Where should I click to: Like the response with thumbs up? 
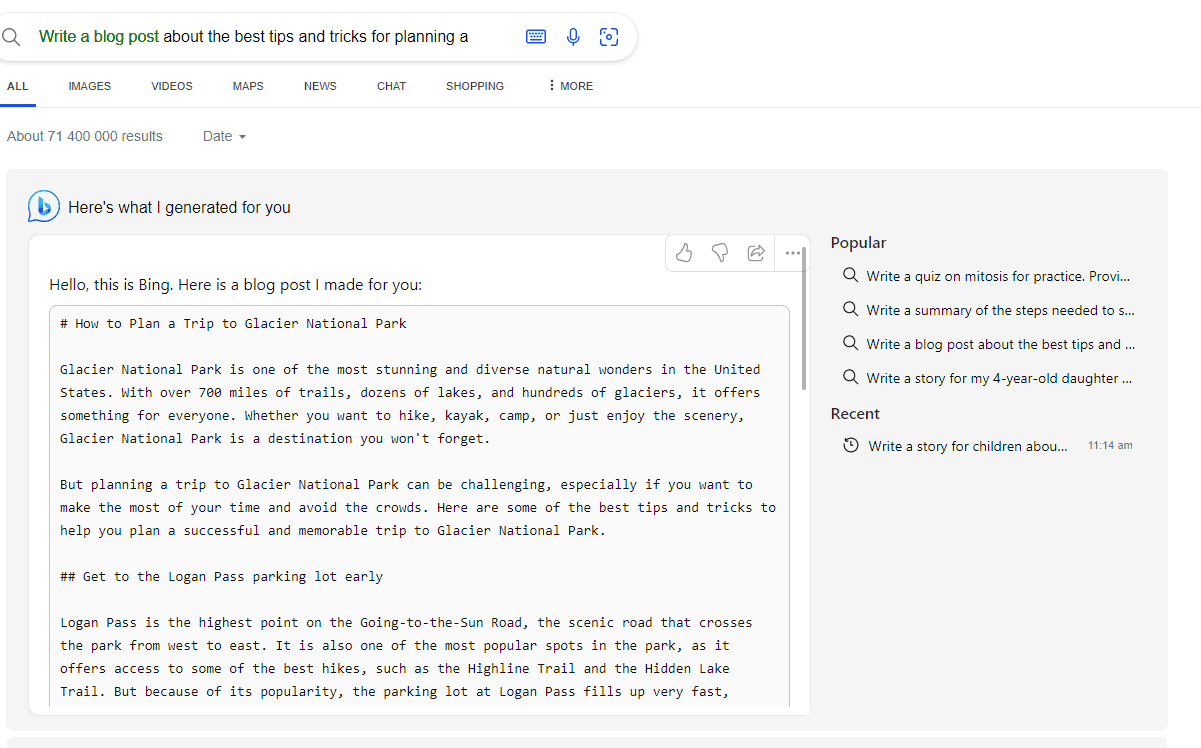684,253
